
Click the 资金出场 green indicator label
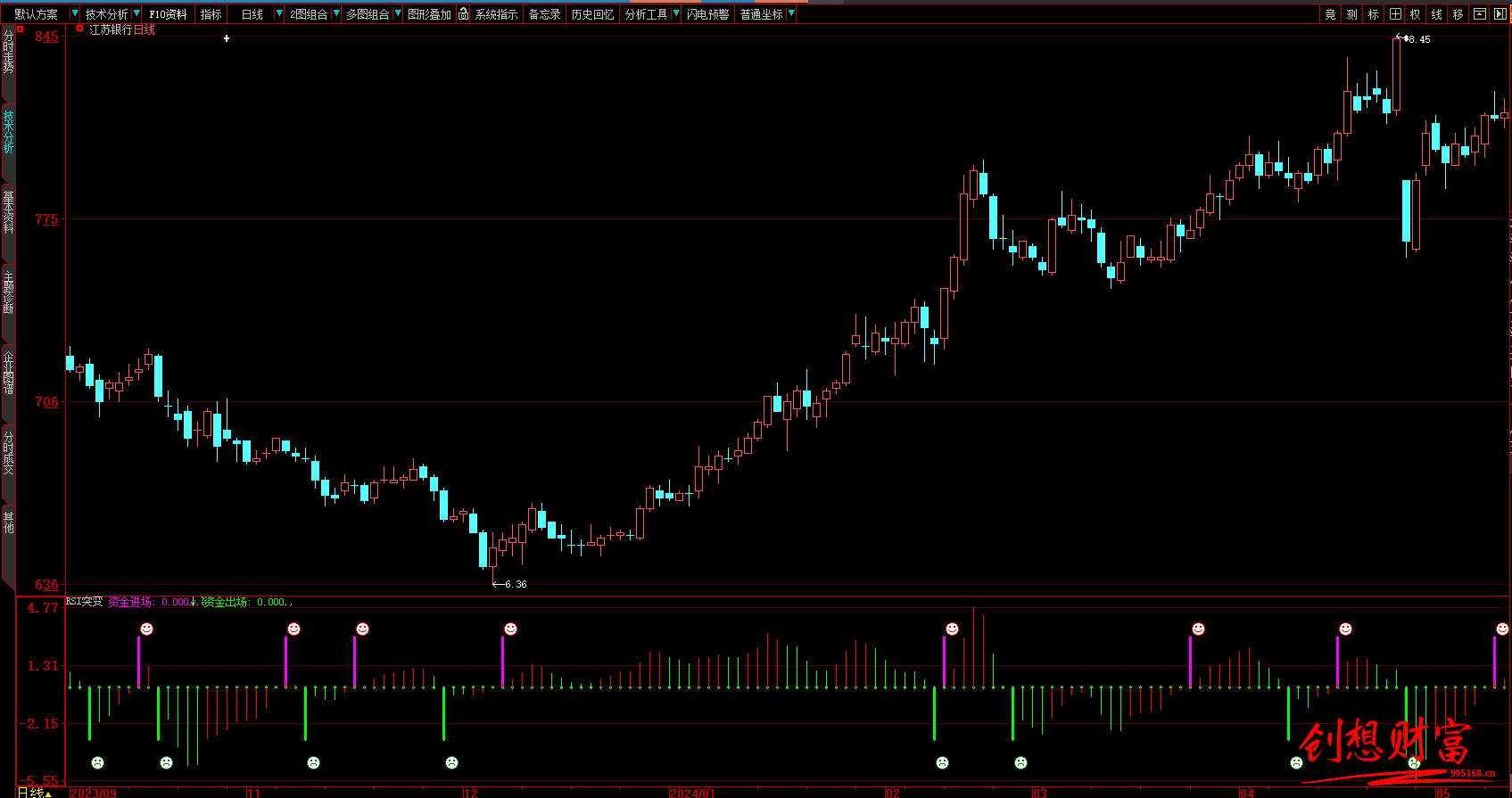coord(225,602)
